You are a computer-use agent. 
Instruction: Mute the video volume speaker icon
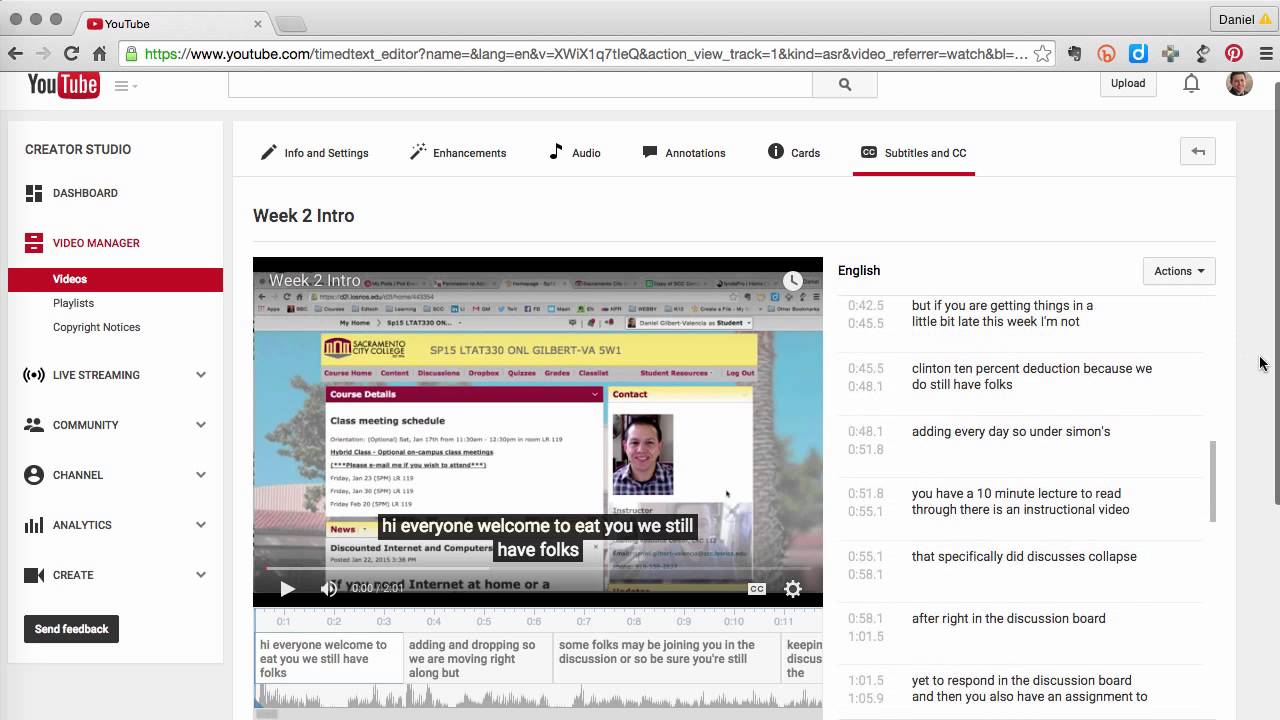329,589
